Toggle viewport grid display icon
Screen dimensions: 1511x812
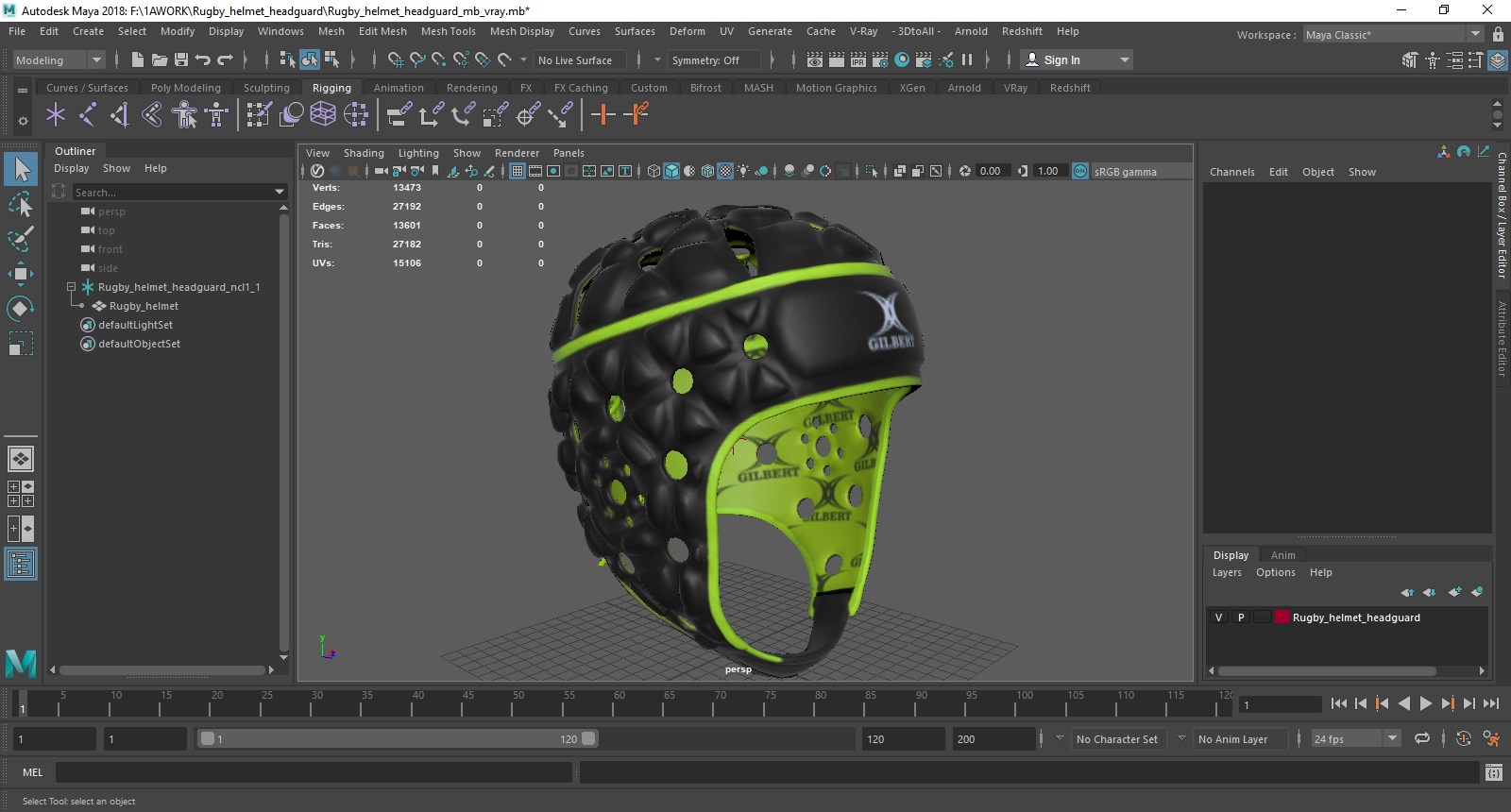click(518, 171)
